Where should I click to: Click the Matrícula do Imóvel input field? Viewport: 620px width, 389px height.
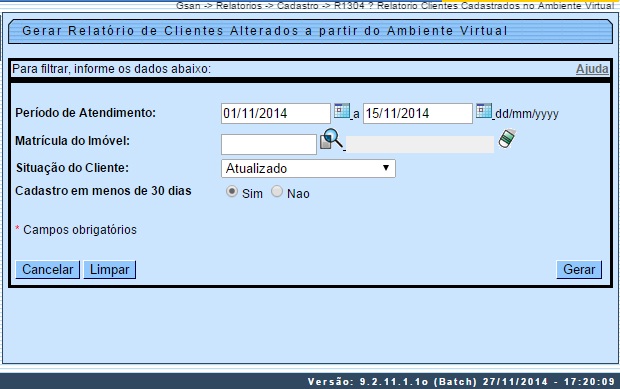[269, 144]
